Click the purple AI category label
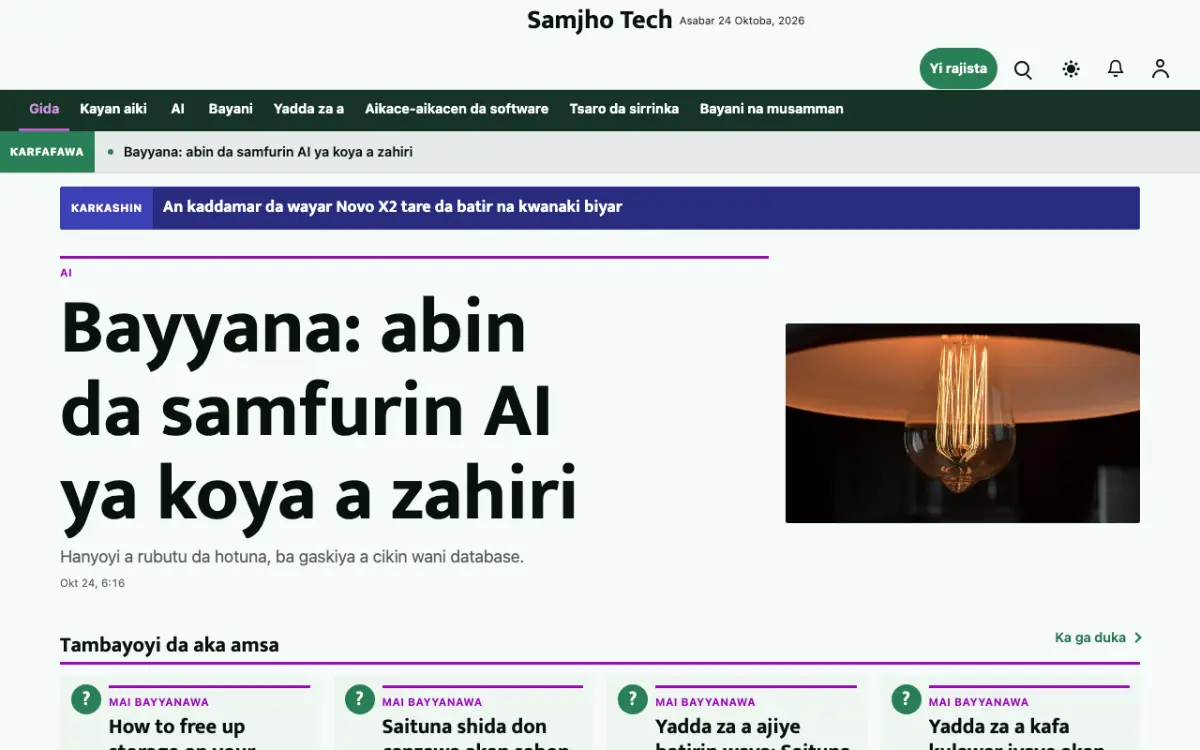1200x750 pixels. (x=66, y=273)
